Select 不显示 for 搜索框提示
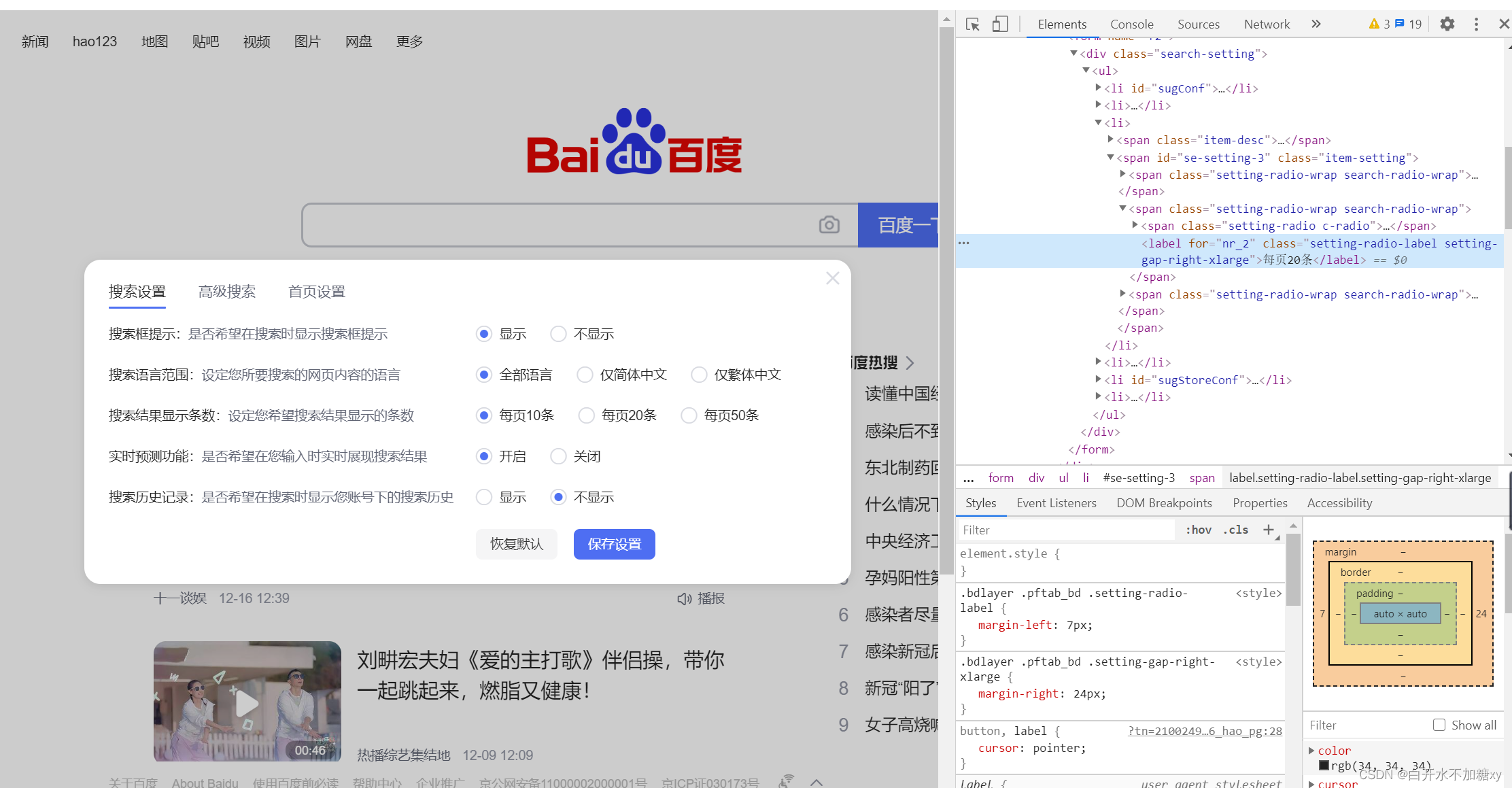The width and height of the screenshot is (1512, 788). pos(558,334)
